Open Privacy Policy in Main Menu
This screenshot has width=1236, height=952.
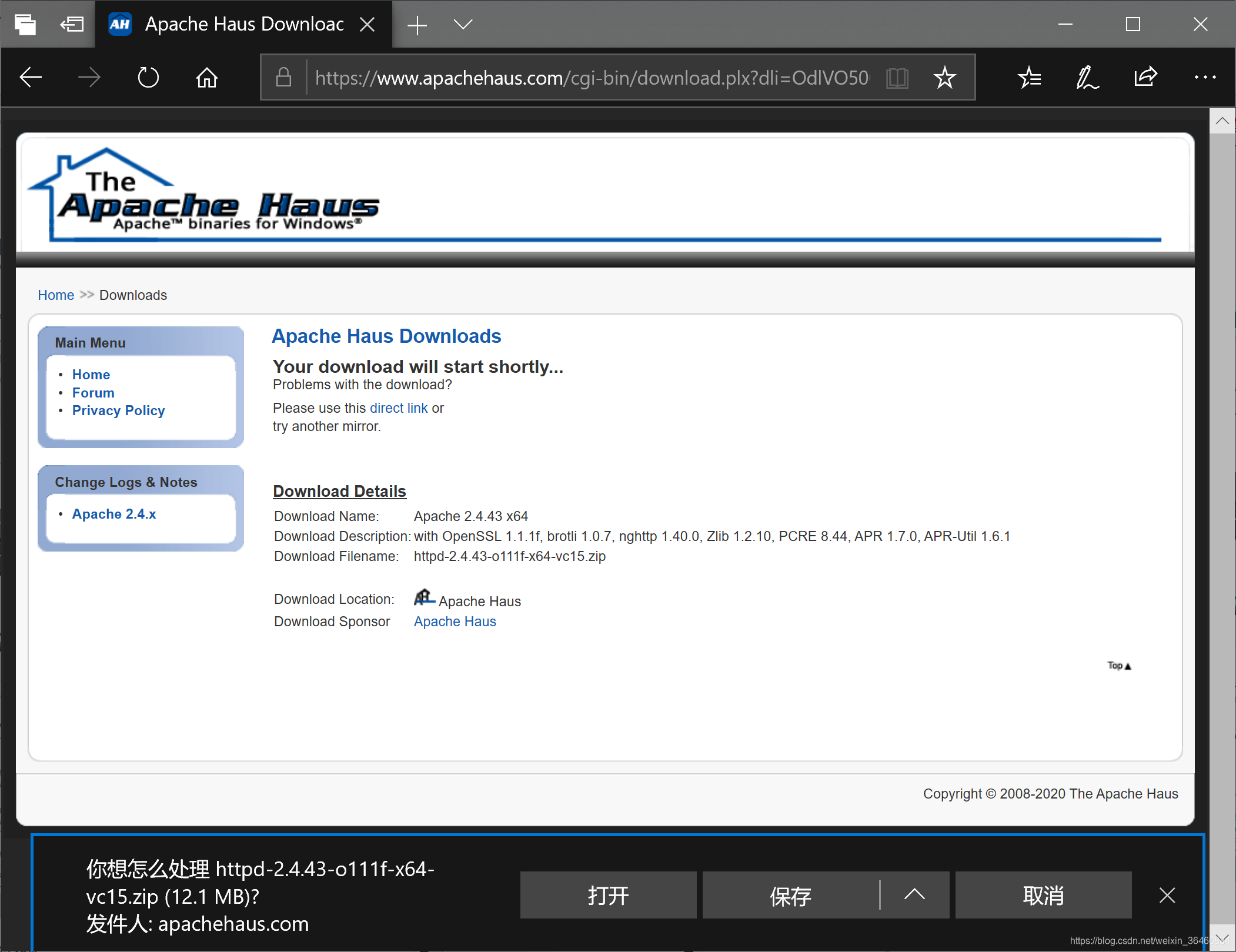click(x=119, y=410)
